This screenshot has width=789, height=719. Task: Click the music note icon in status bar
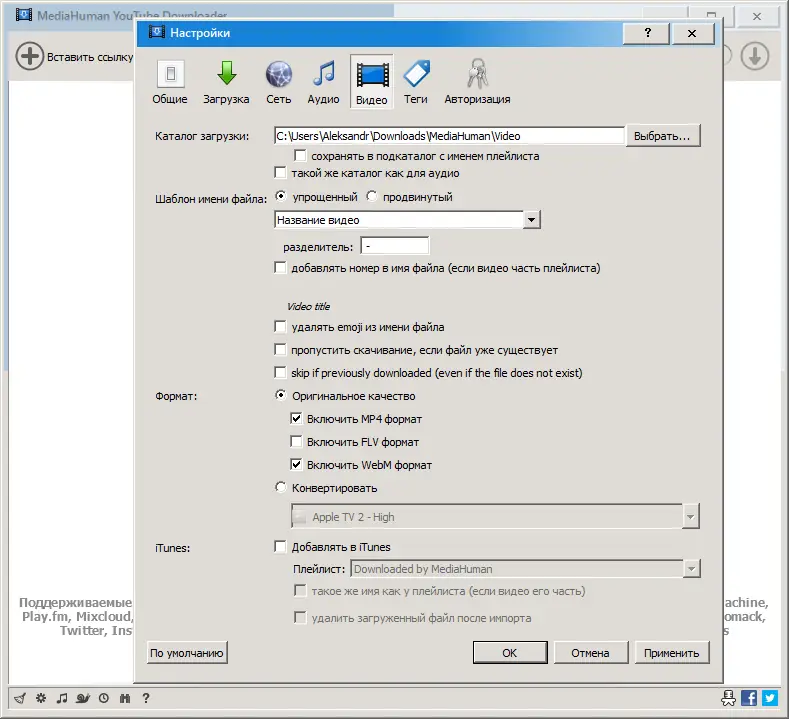coord(62,698)
